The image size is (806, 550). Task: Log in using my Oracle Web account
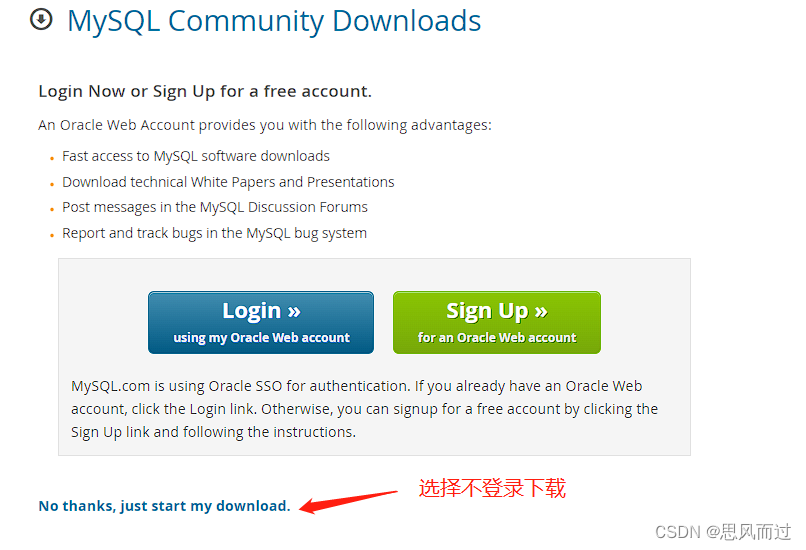tap(261, 322)
